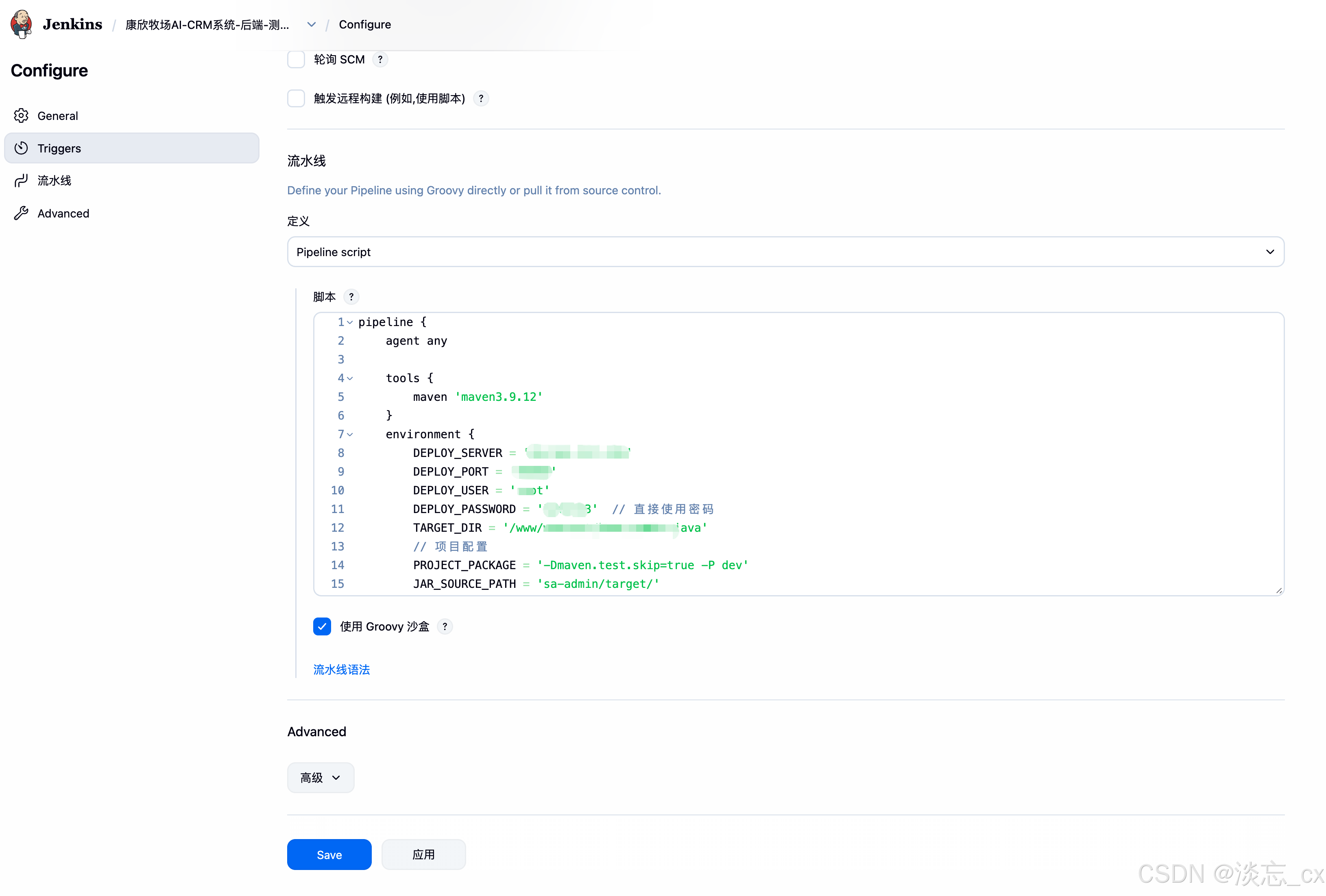The height and width of the screenshot is (896, 1326).
Task: Click the 应用 apply button
Action: coord(423,855)
